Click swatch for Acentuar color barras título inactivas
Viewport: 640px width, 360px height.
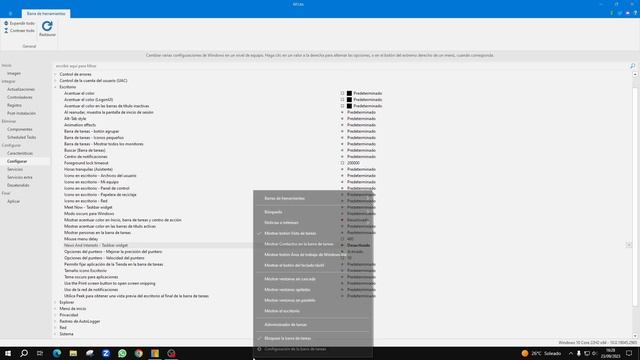click(349, 106)
